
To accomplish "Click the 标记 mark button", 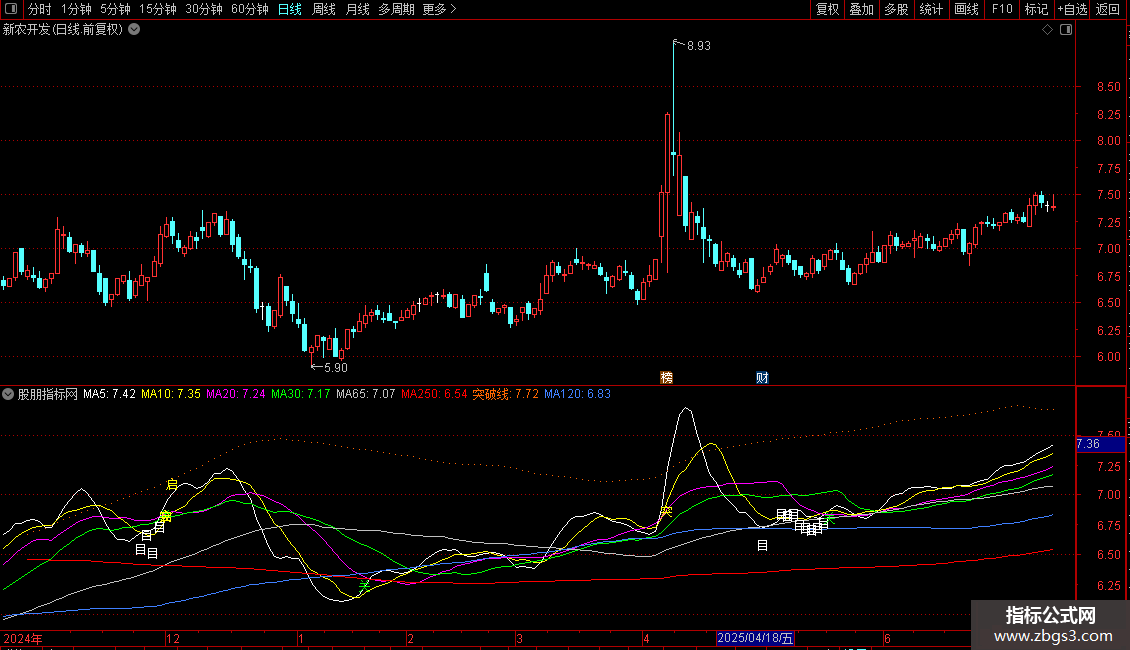I will [1036, 9].
